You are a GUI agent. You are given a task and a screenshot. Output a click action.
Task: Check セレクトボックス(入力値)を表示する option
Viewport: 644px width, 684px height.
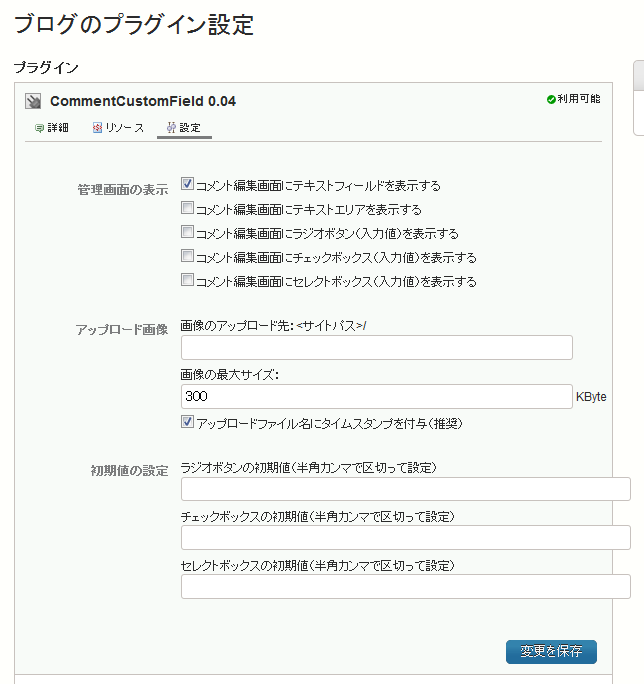[x=187, y=280]
